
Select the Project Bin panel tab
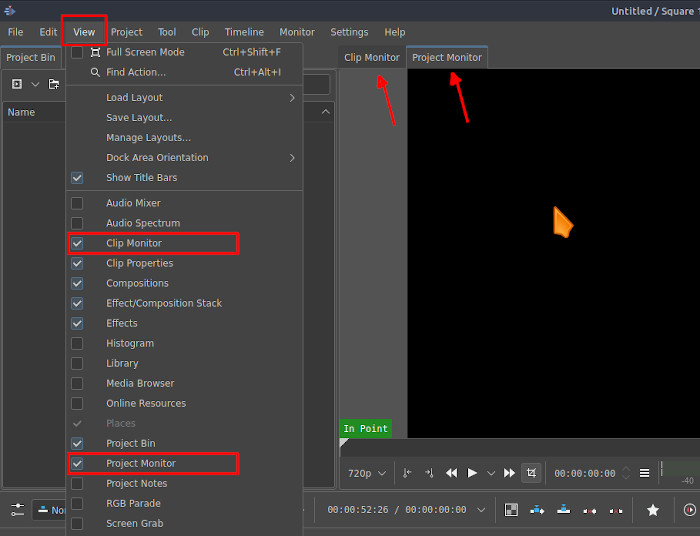[x=31, y=58]
